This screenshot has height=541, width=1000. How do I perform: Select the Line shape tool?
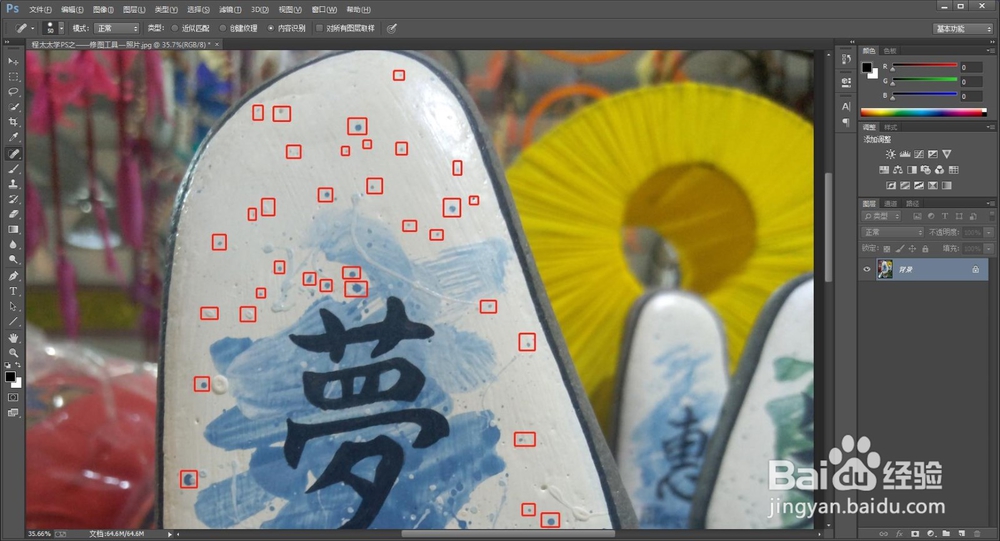13,322
